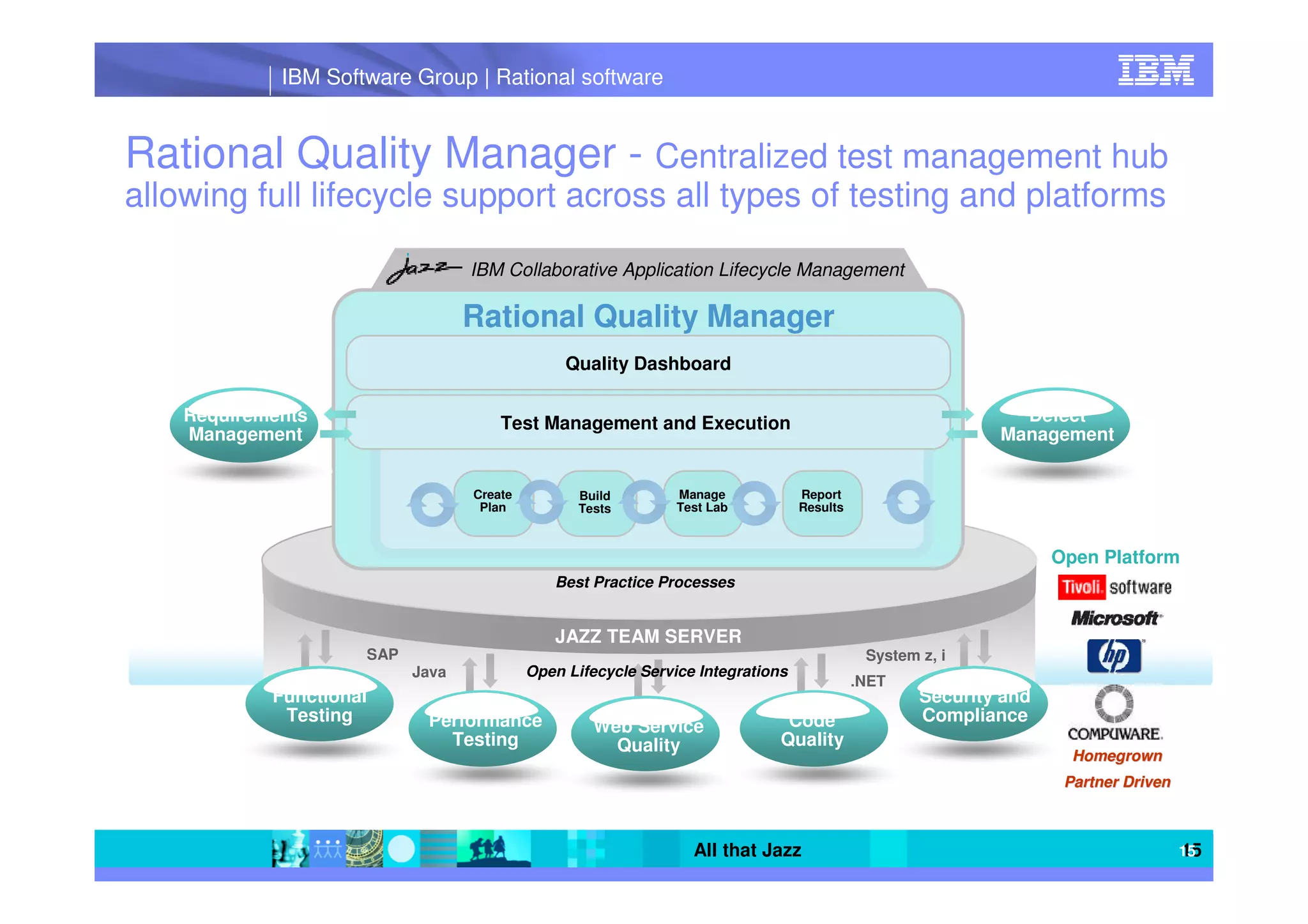Select the Defect Management bubble
Image resolution: width=1308 pixels, height=924 pixels.
pos(1056,427)
